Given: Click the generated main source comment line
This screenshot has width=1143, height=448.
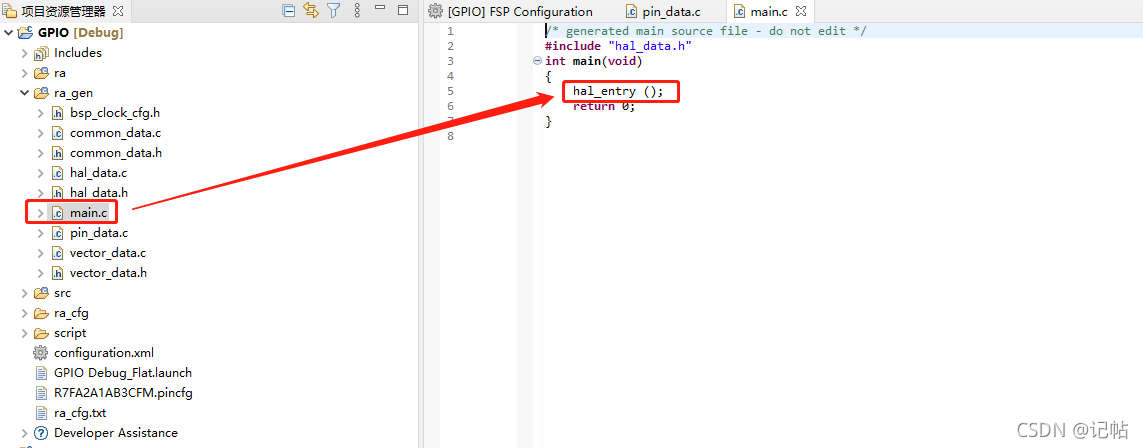Looking at the screenshot, I should pyautogui.click(x=706, y=31).
